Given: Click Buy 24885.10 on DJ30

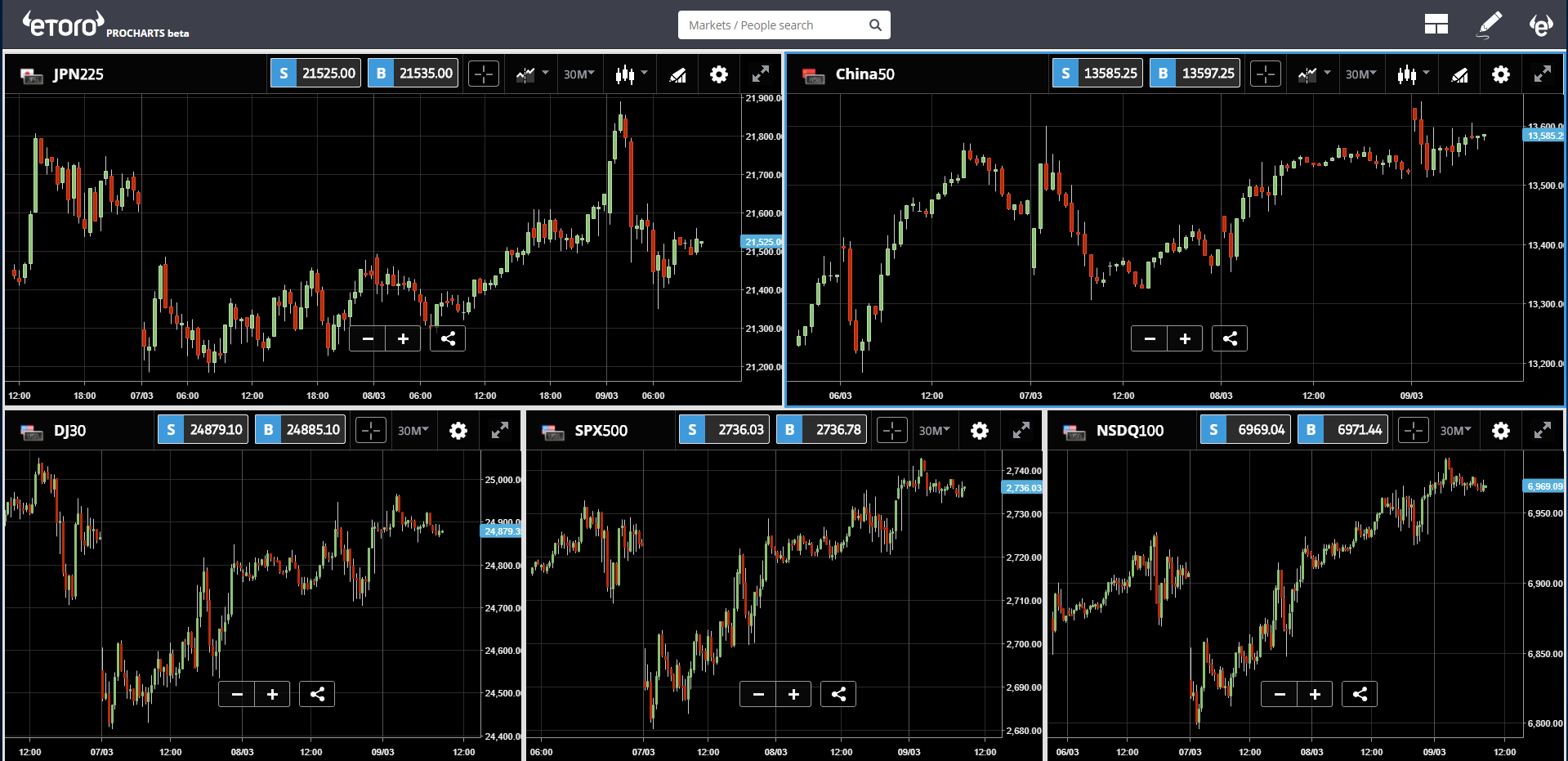Looking at the screenshot, I should (x=300, y=429).
